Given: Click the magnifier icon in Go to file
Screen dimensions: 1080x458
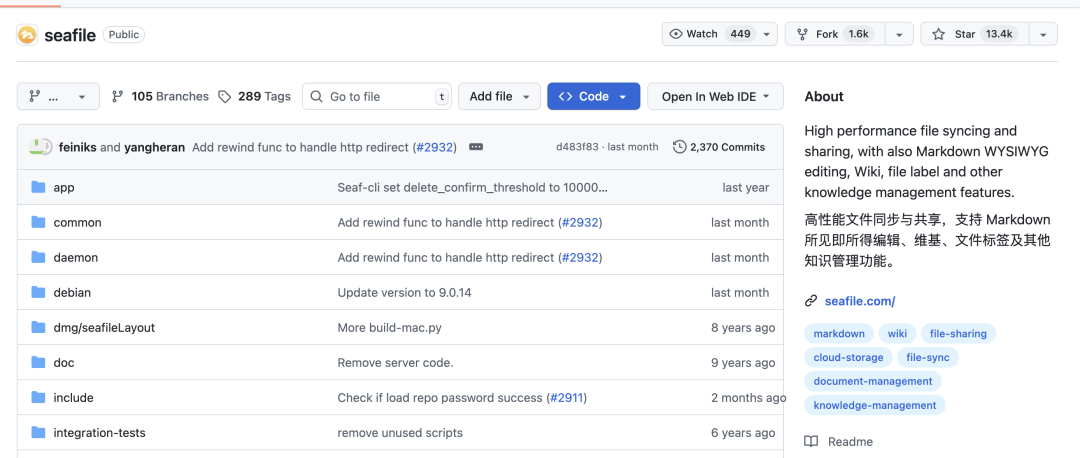Looking at the screenshot, I should point(316,96).
